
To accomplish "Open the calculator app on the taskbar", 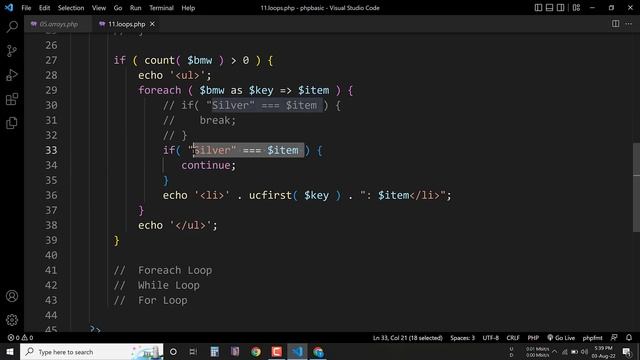I will click(x=215, y=352).
